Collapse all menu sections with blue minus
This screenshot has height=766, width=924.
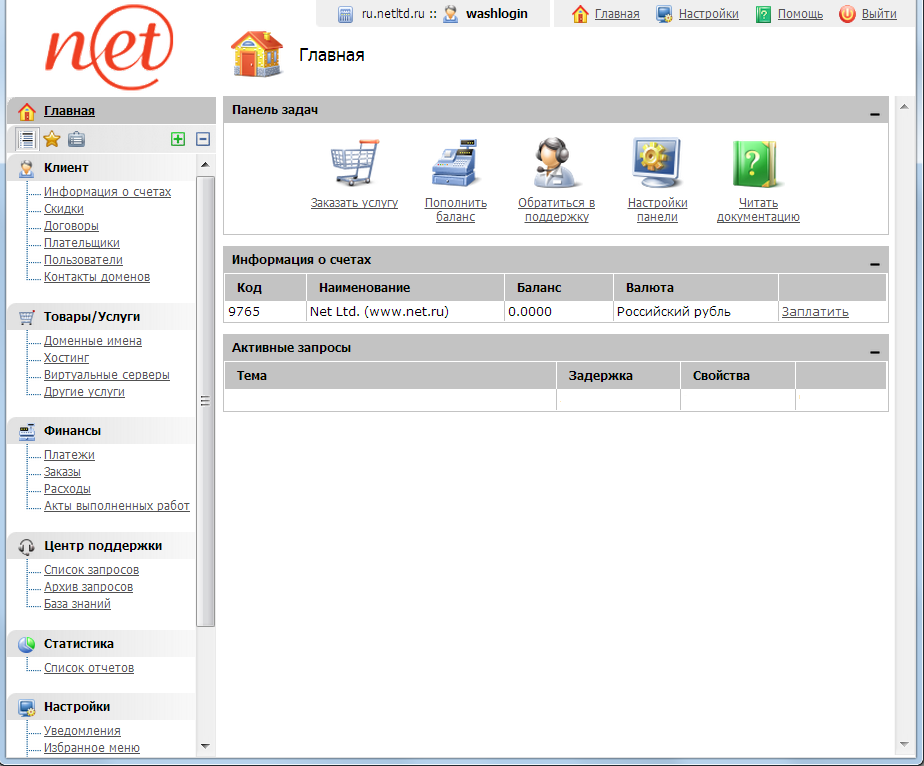click(203, 139)
